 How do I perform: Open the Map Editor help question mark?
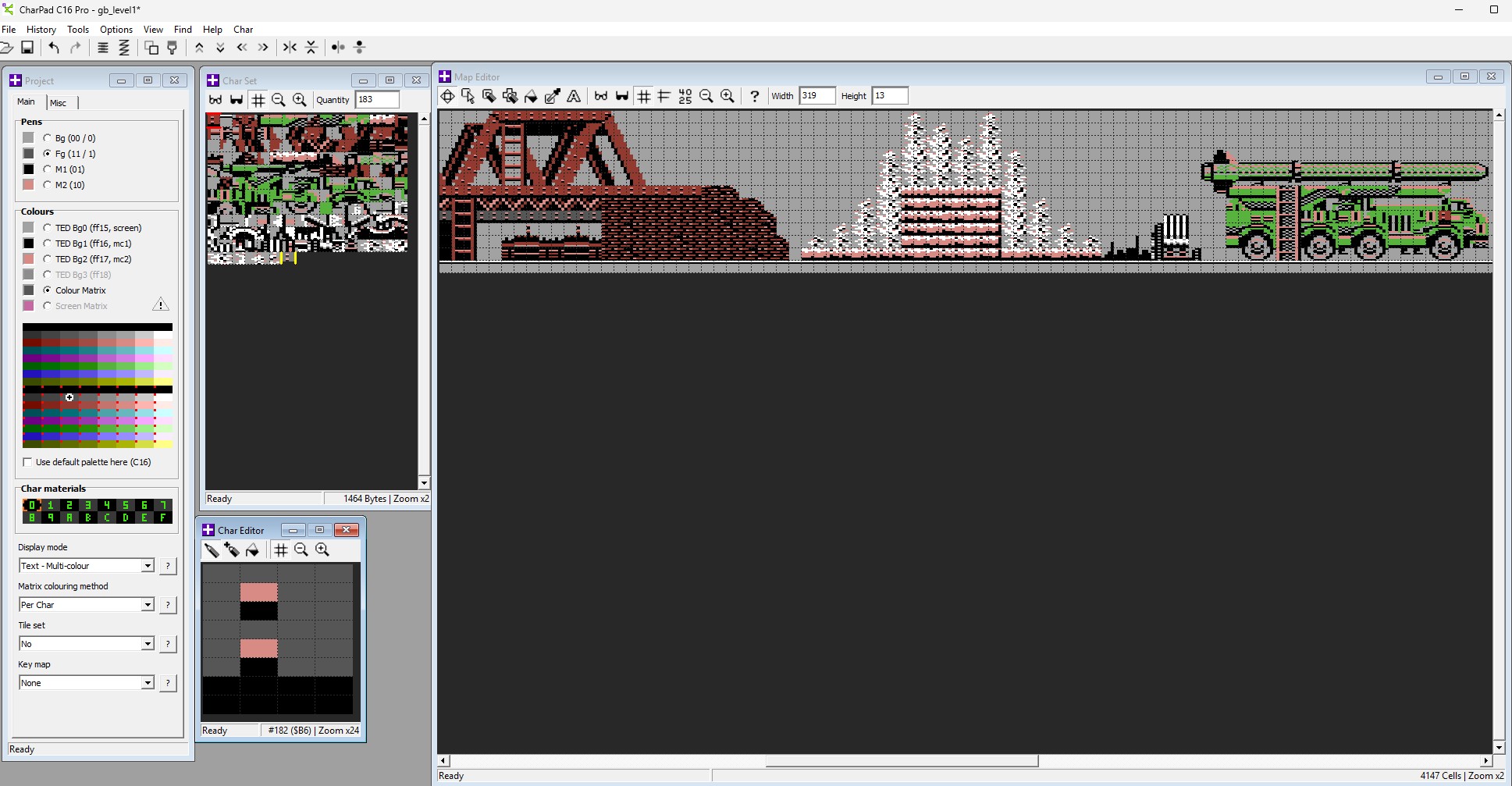[754, 96]
